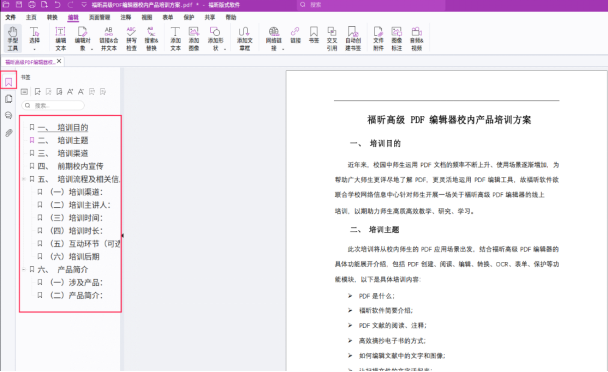Select Image Annotation (图像标注) tool
608x372 pixels.
397,38
